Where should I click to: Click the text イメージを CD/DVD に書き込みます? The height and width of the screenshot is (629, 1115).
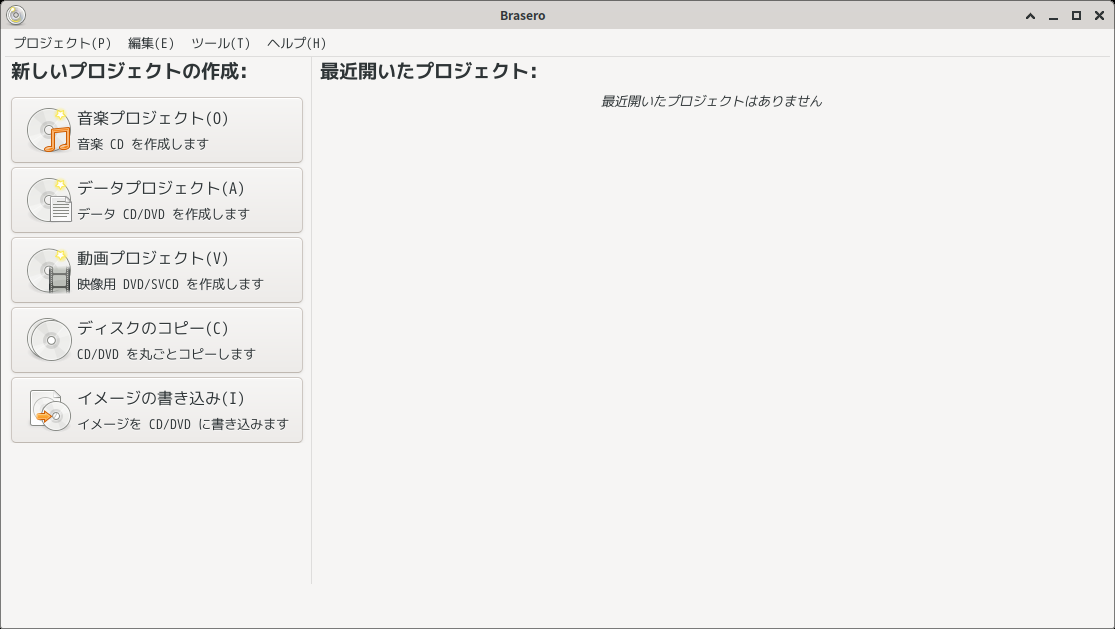(x=183, y=424)
